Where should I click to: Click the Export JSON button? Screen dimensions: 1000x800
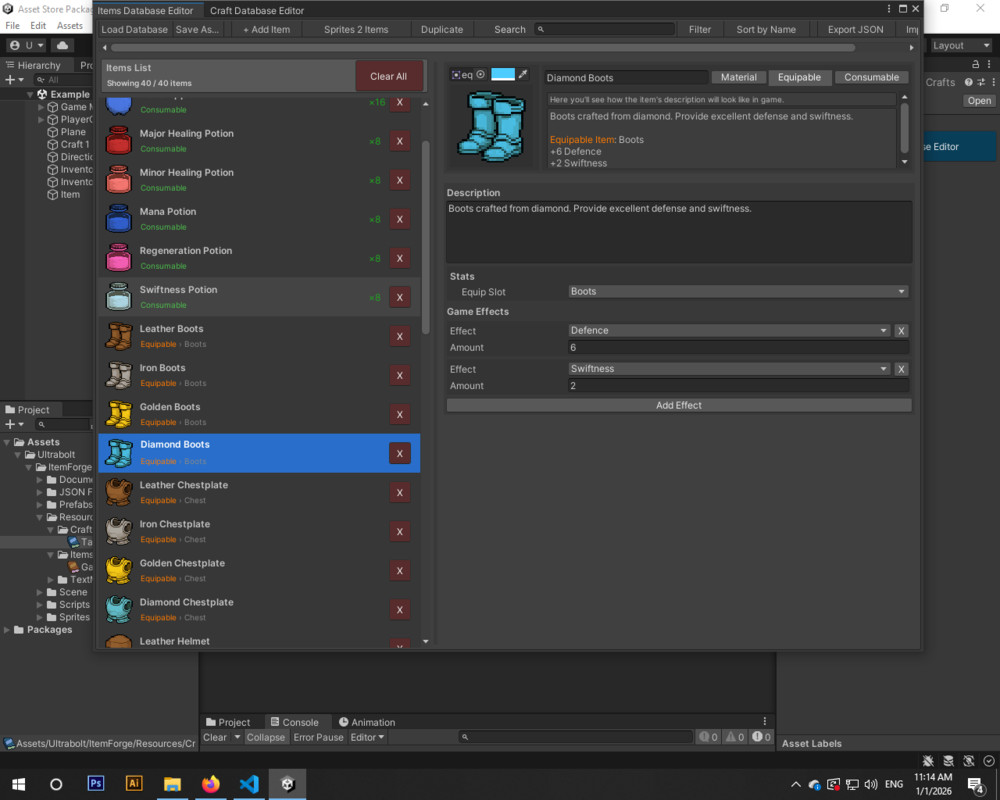click(x=855, y=29)
